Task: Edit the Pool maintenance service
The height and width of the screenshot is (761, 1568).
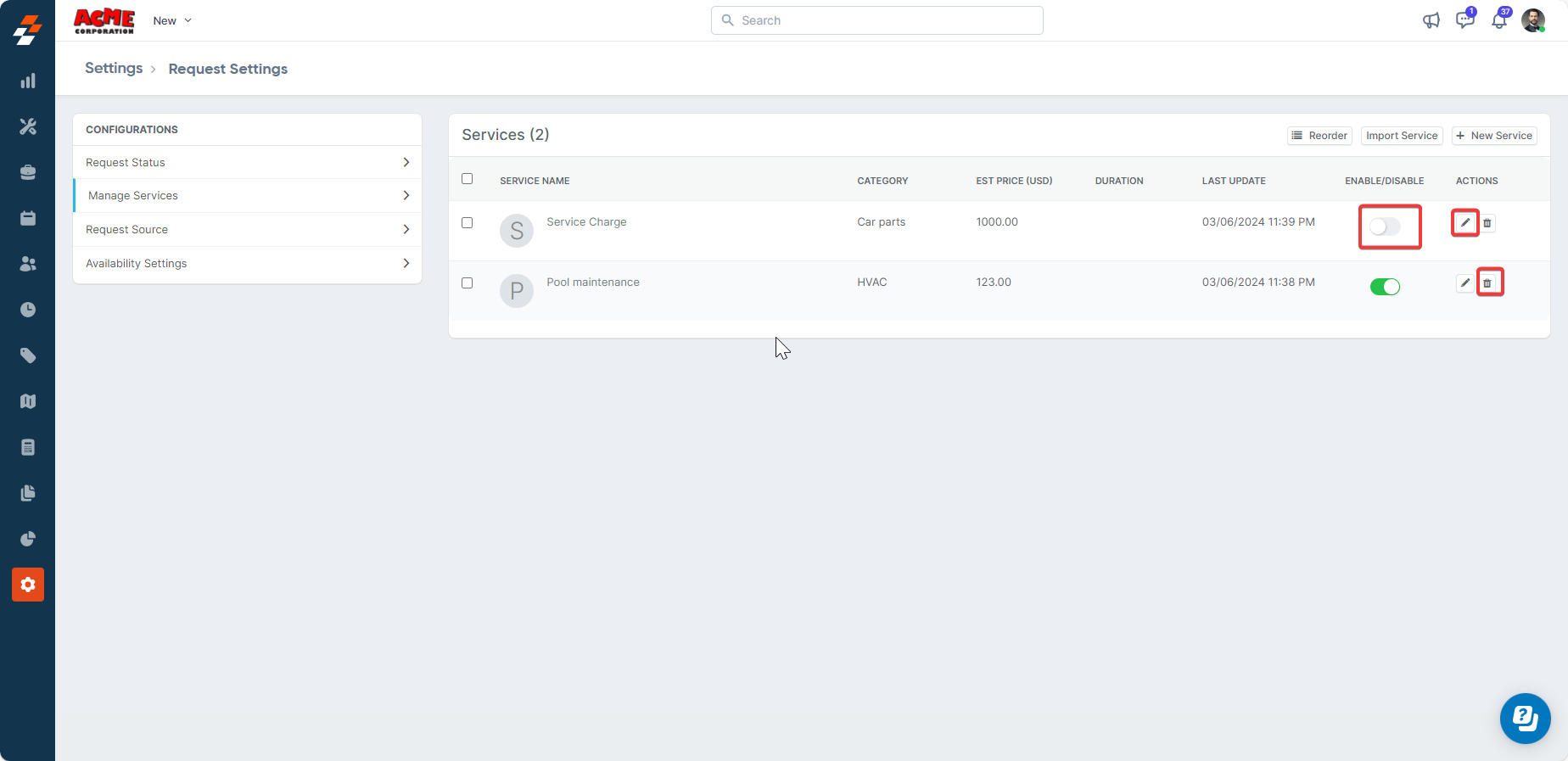Action: (1465, 283)
